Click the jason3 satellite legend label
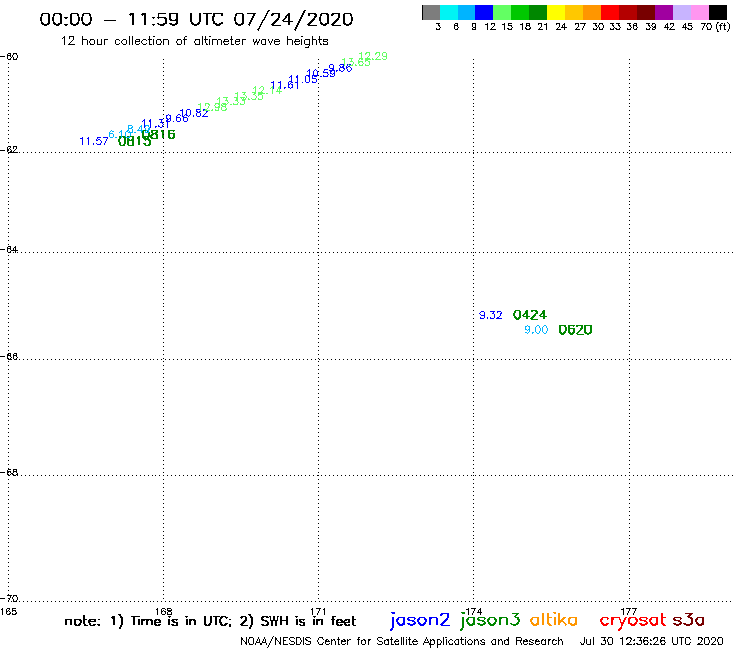The image size is (740, 650). pos(490,620)
